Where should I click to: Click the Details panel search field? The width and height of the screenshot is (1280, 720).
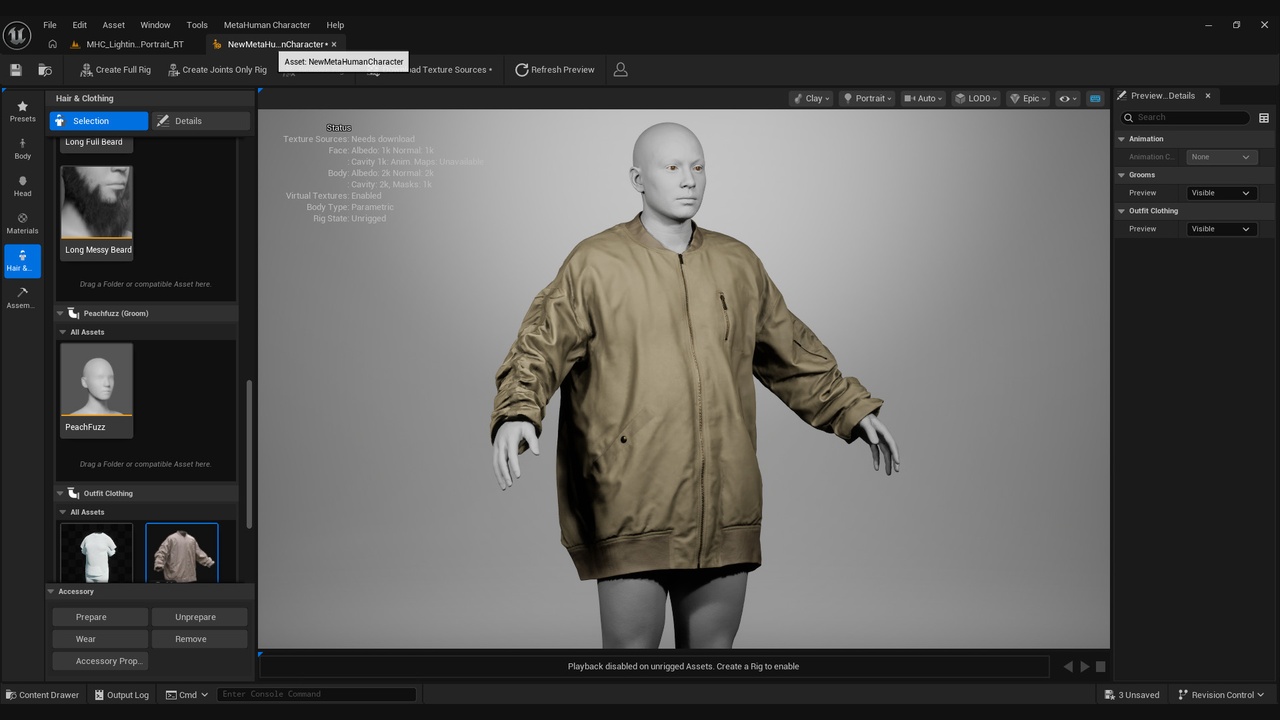(1185, 117)
